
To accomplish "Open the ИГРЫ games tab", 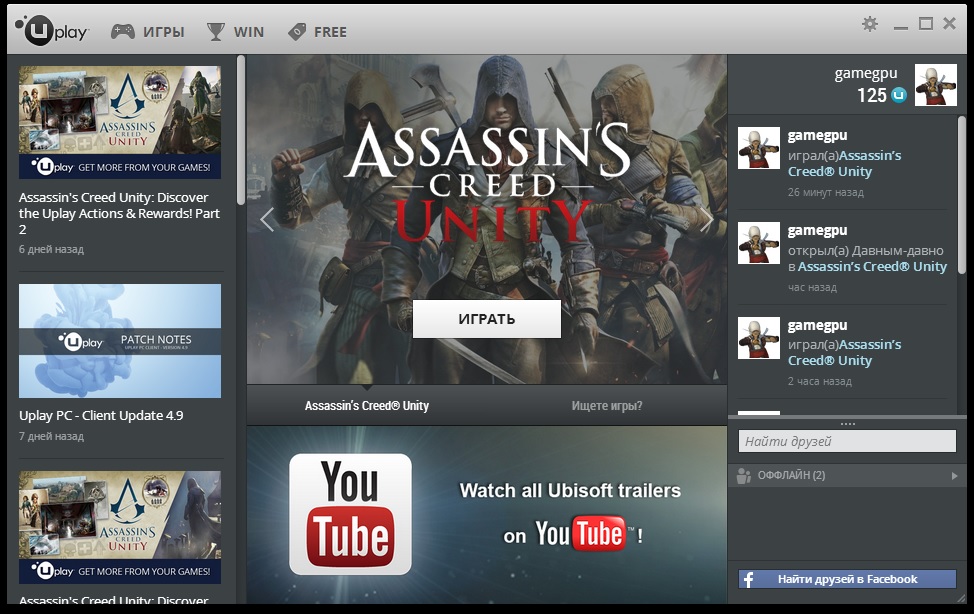I will (148, 32).
